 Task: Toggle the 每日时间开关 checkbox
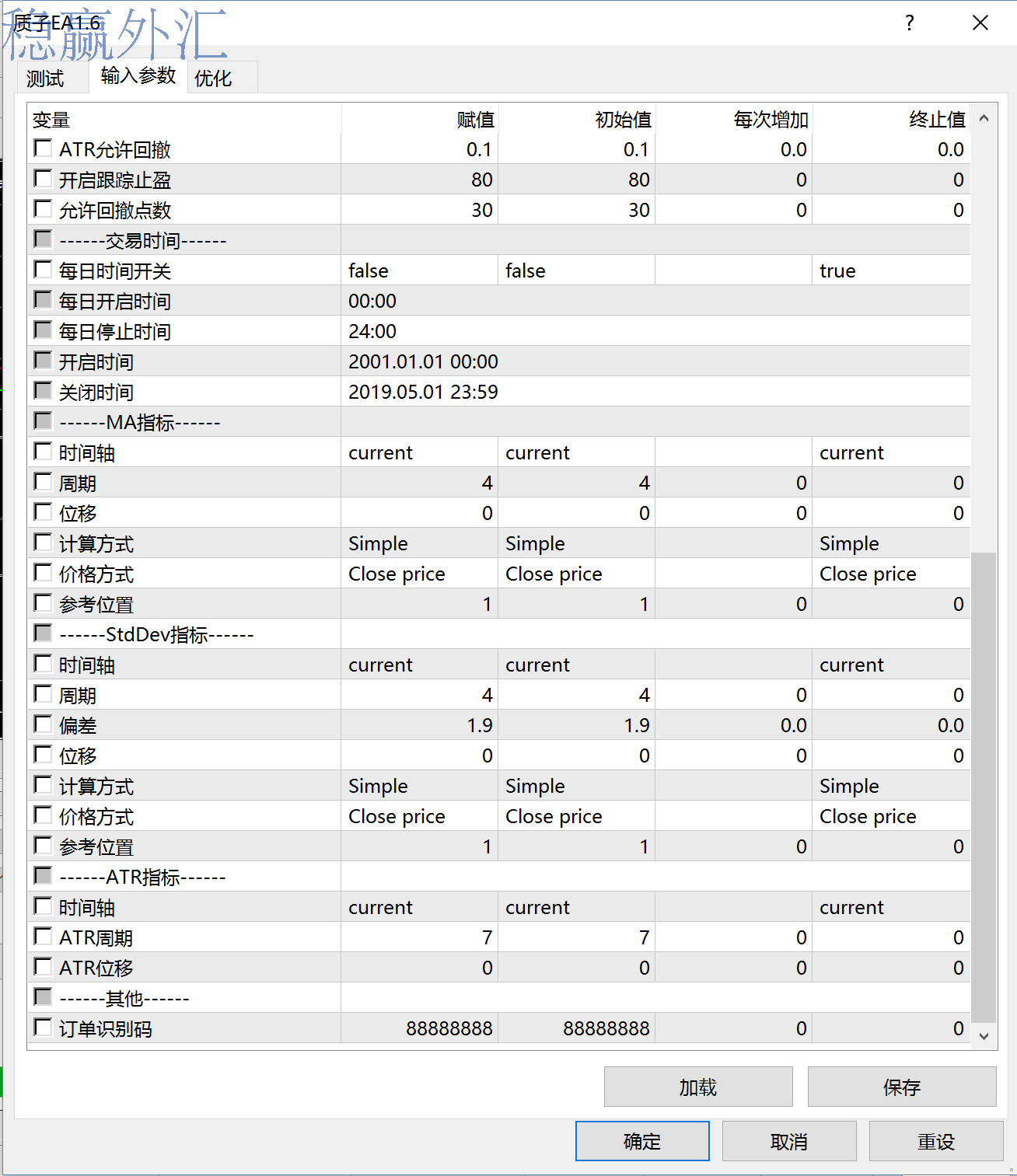(x=44, y=269)
